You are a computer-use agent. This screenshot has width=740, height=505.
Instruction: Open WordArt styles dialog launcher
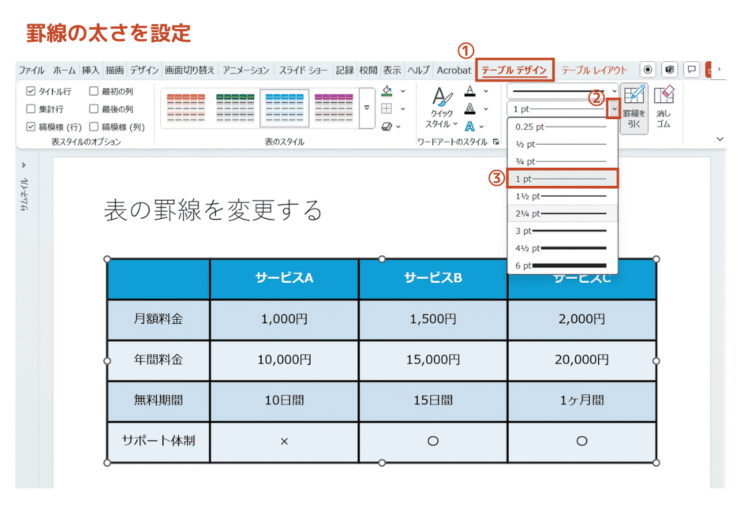(x=496, y=142)
